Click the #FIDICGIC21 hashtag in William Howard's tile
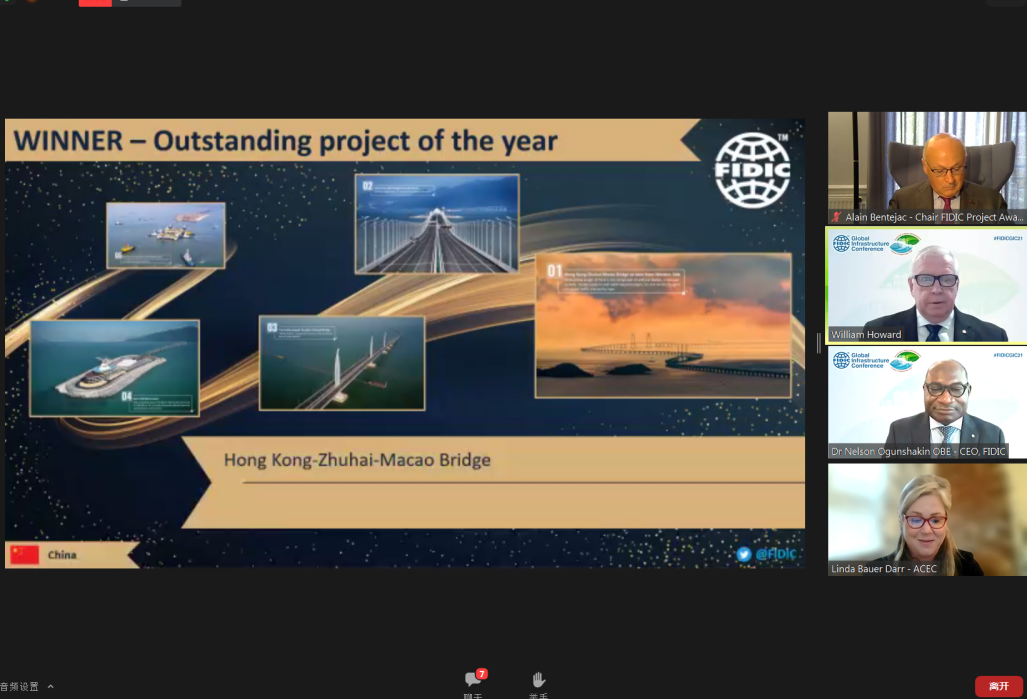The height and width of the screenshot is (699, 1027). click(1007, 238)
